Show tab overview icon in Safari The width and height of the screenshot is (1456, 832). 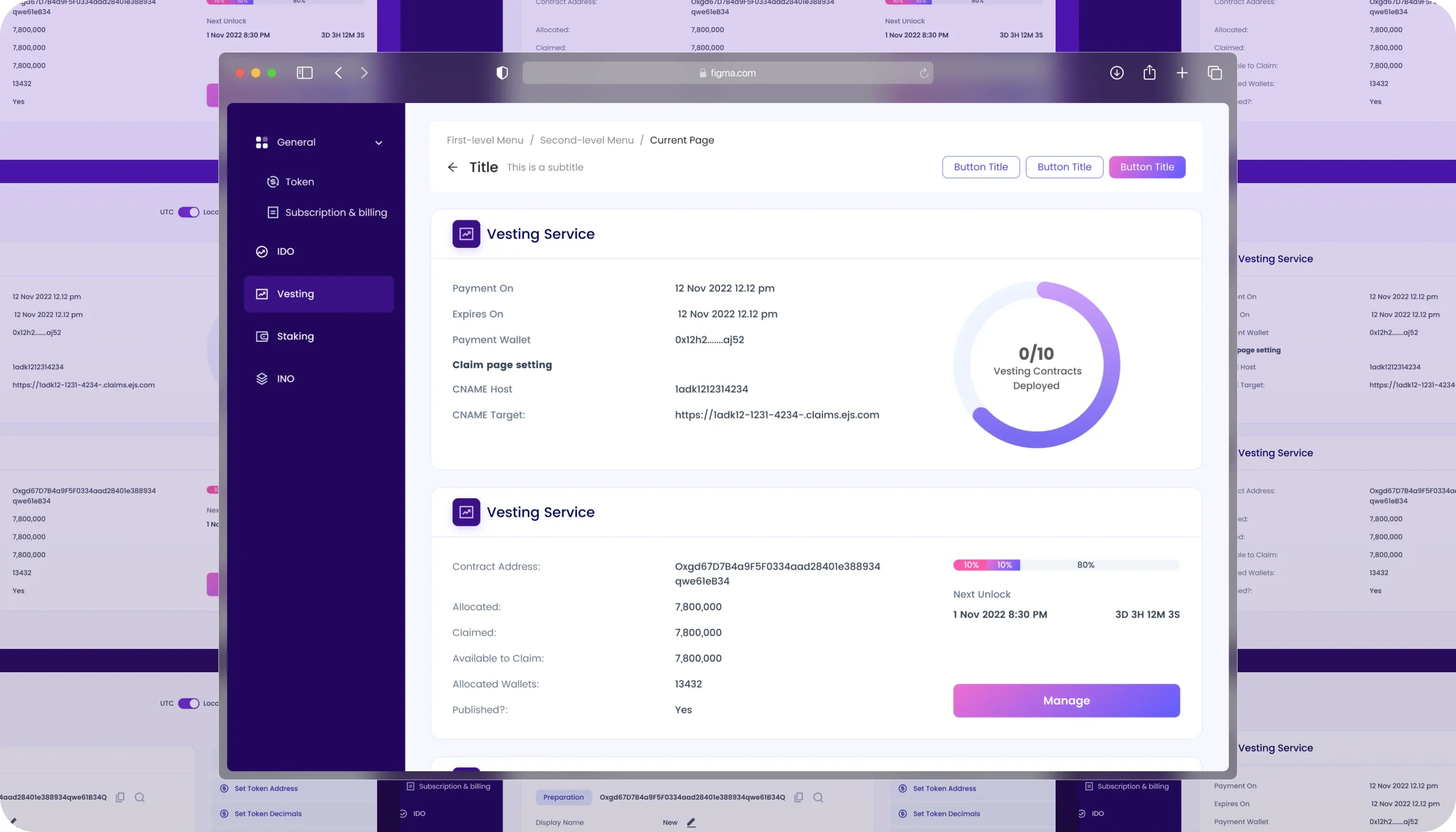[x=1214, y=73]
